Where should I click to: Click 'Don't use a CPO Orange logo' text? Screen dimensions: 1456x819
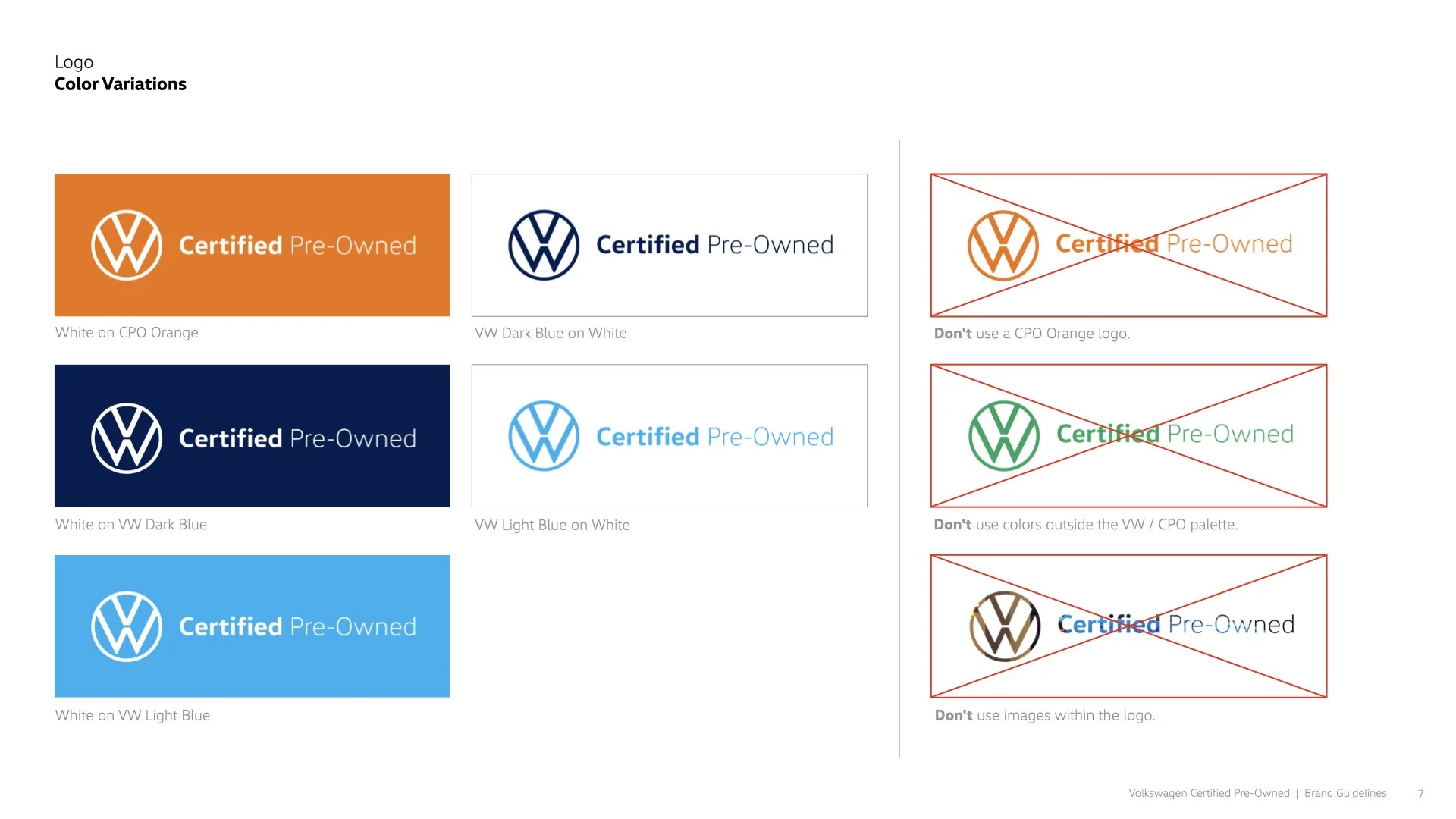tap(1031, 334)
